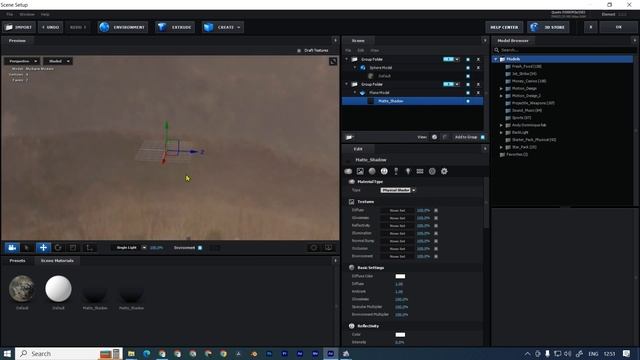Switch to the Presets tab

[x=17, y=261]
